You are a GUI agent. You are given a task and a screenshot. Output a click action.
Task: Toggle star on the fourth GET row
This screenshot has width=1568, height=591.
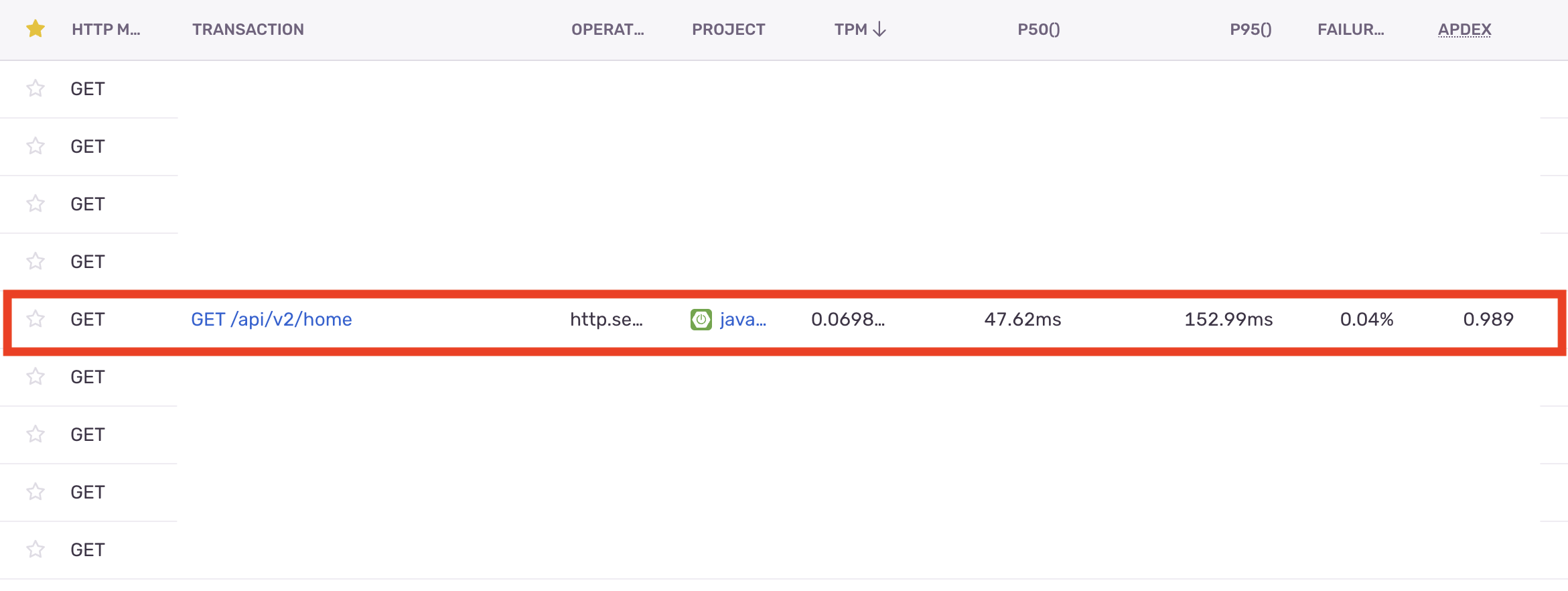click(35, 261)
